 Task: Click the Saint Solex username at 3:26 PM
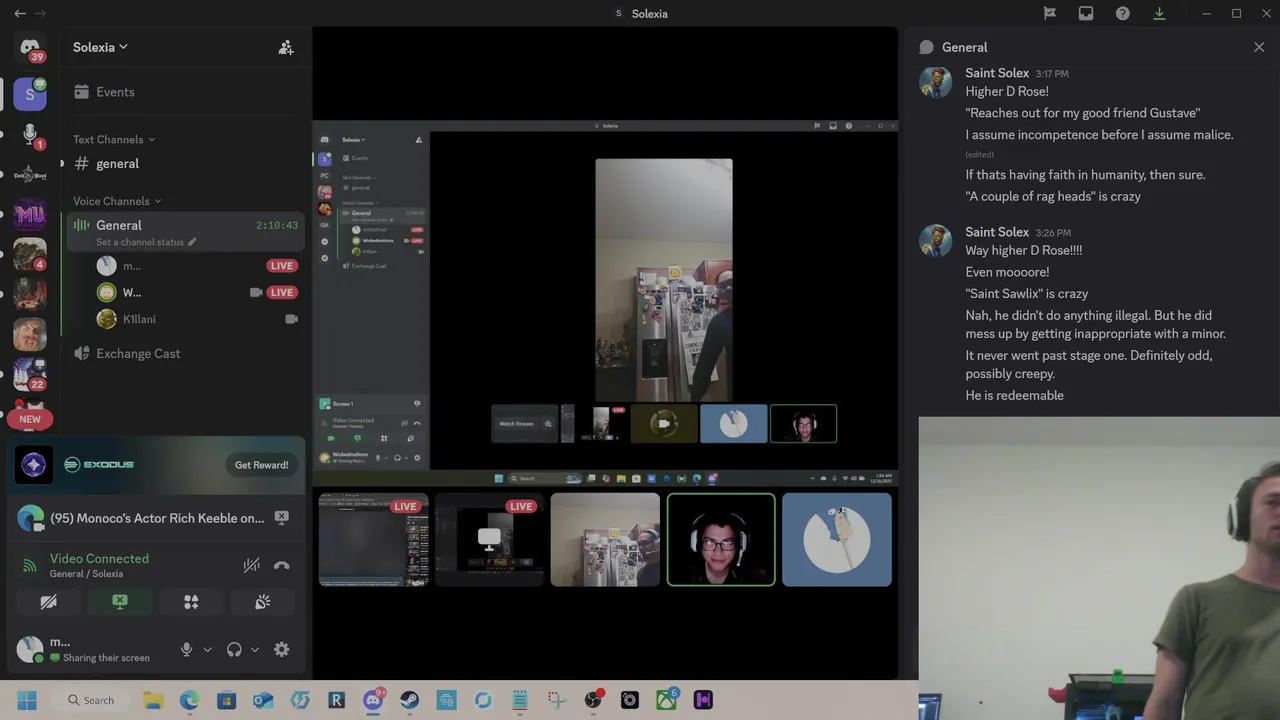click(997, 232)
